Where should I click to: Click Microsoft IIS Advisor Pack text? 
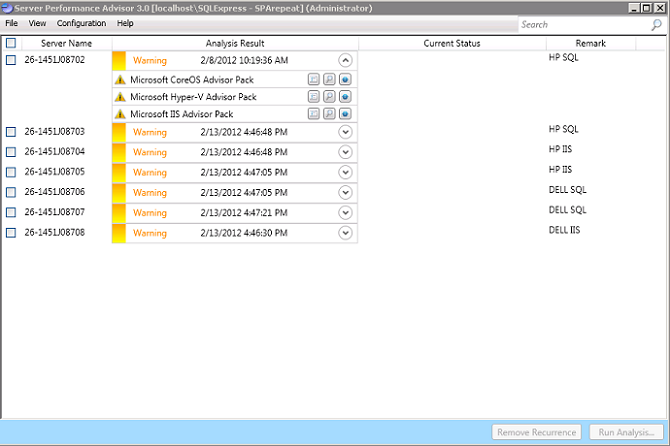[182, 114]
